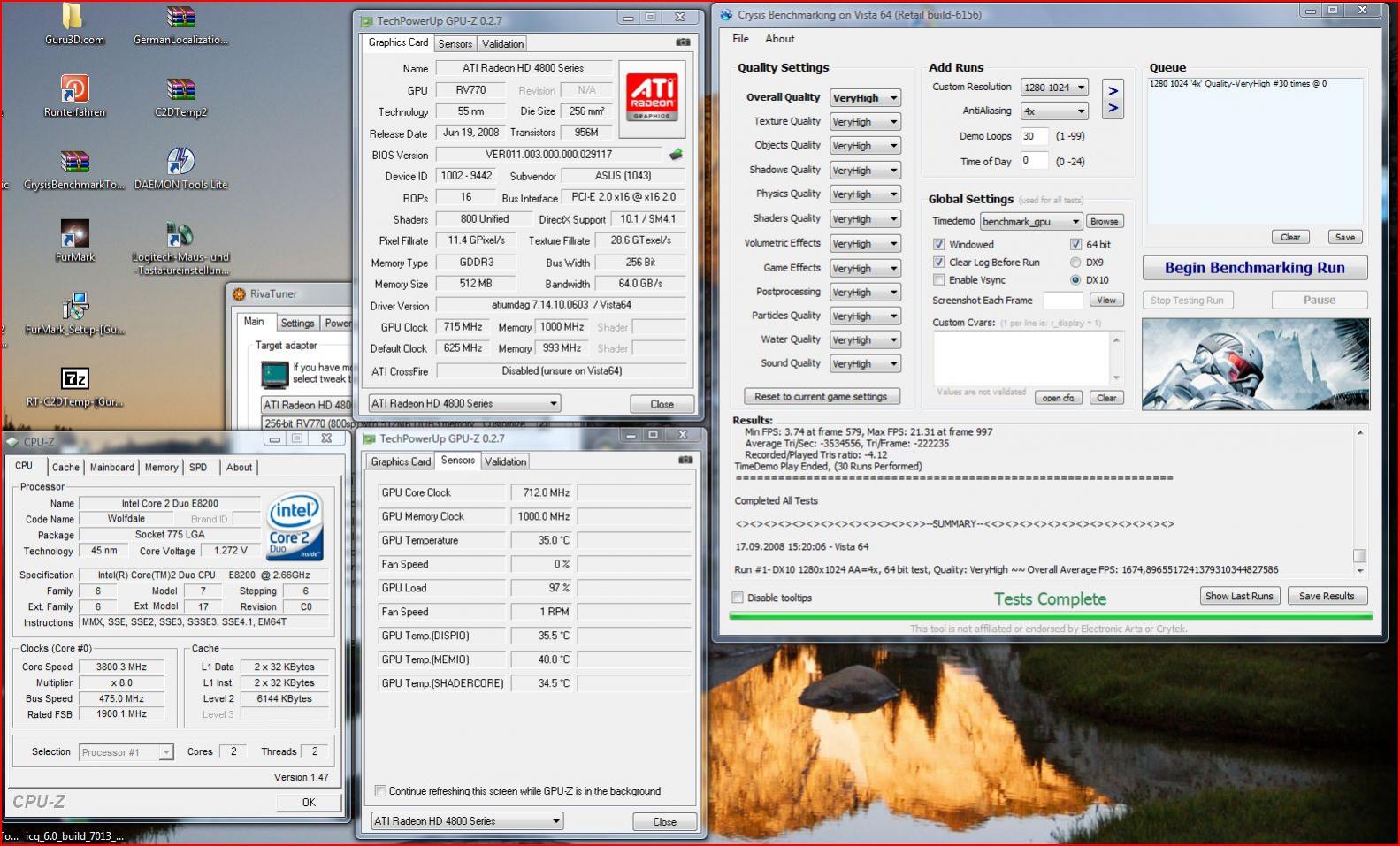Open the CrysisBenchmarkTool archive icon
The height and width of the screenshot is (846, 1400).
coord(74,169)
